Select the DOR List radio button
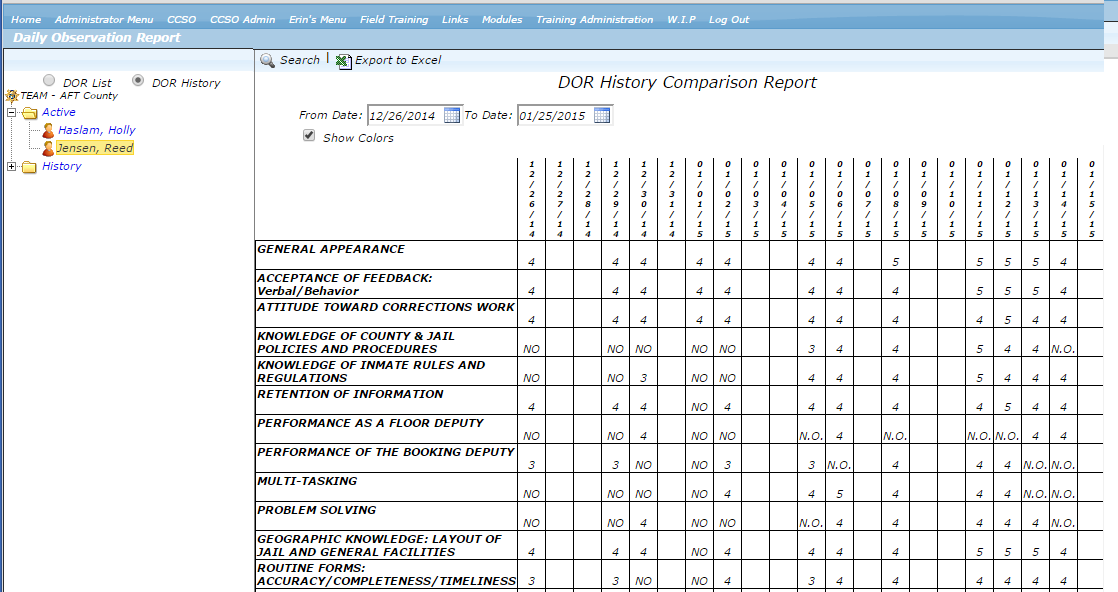1118x592 pixels. [x=49, y=81]
